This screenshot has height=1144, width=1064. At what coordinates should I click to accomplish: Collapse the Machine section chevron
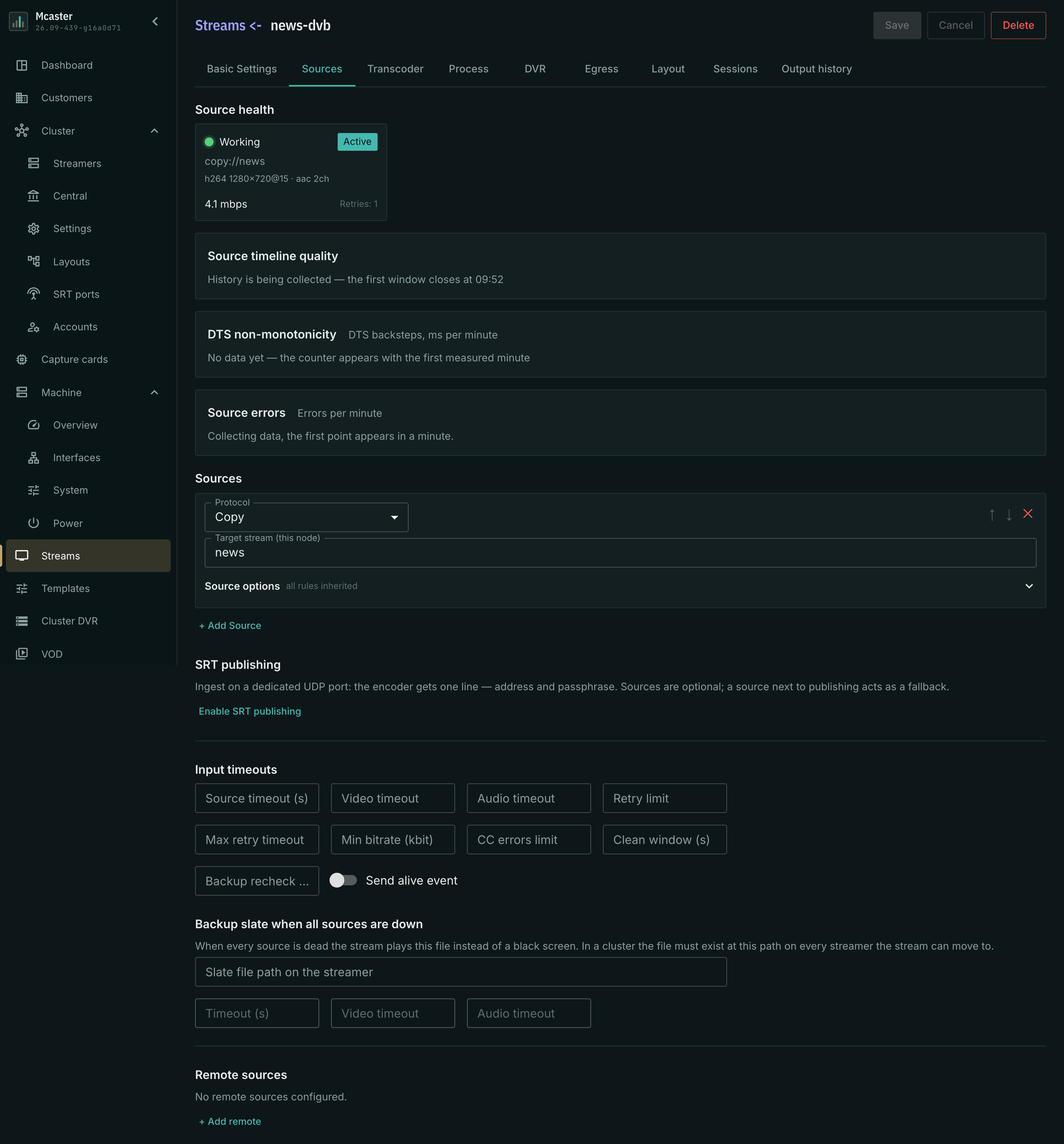[x=154, y=392]
